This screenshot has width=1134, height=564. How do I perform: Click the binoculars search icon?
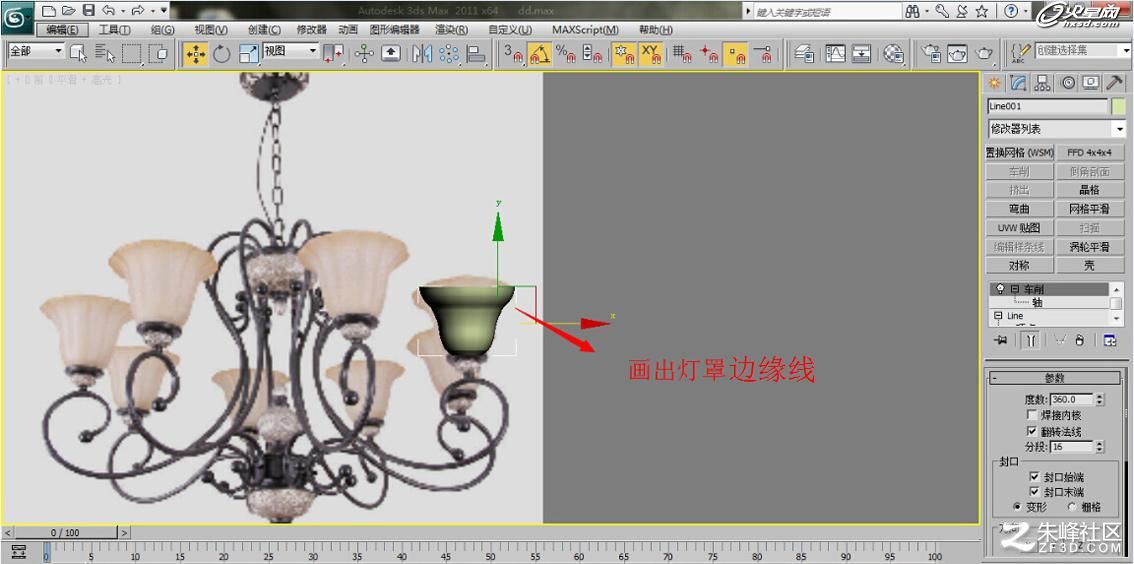[x=913, y=11]
